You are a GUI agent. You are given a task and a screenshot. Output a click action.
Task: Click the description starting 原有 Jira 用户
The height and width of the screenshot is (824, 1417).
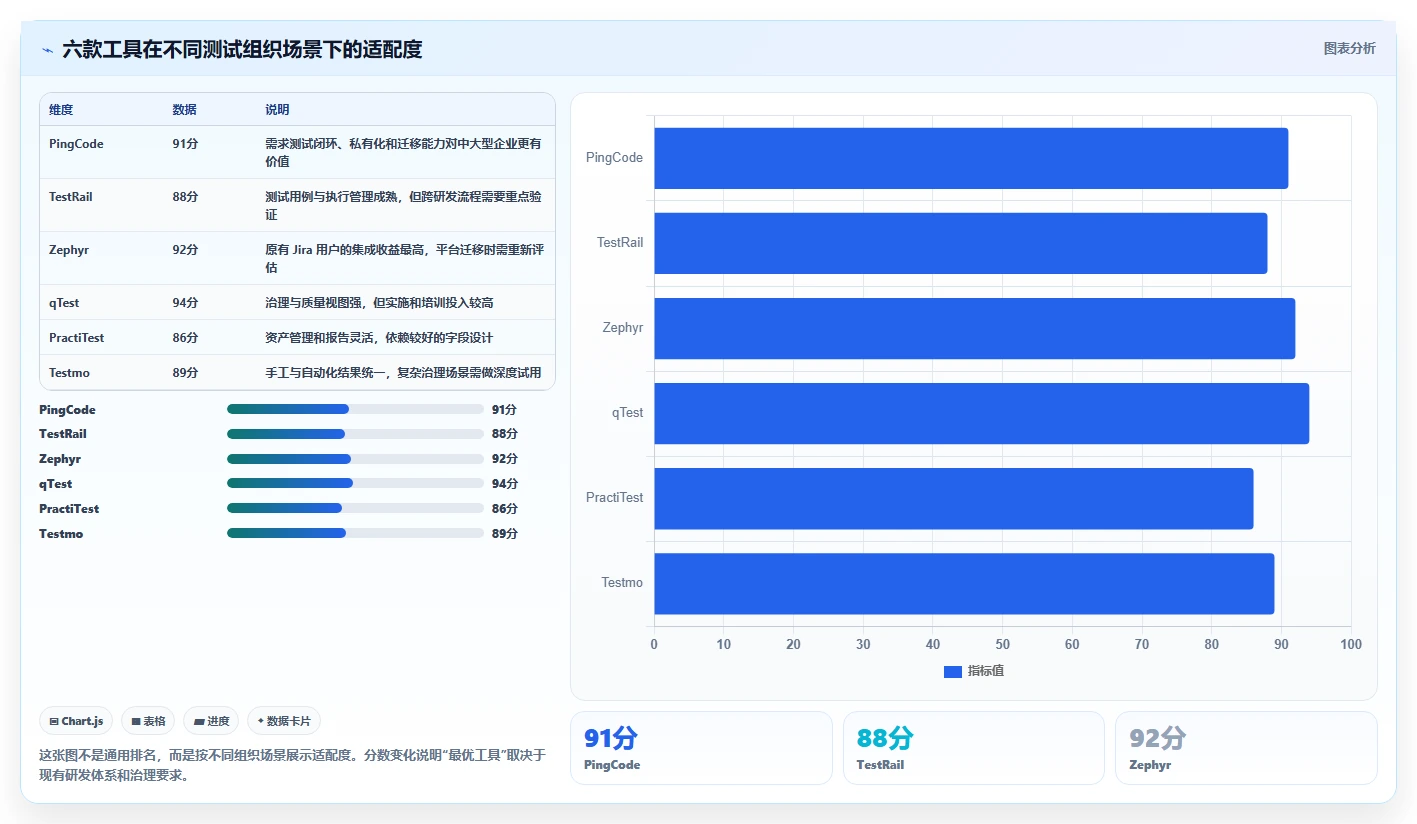click(x=403, y=258)
